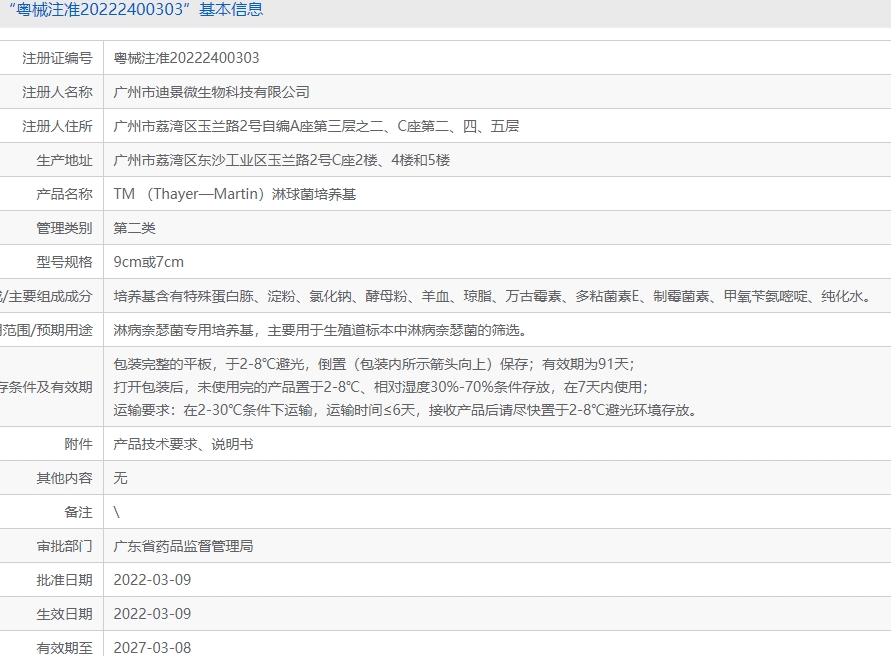
Task: Select company name 广州市迪景微生物科技有限公司
Action: tap(211, 92)
